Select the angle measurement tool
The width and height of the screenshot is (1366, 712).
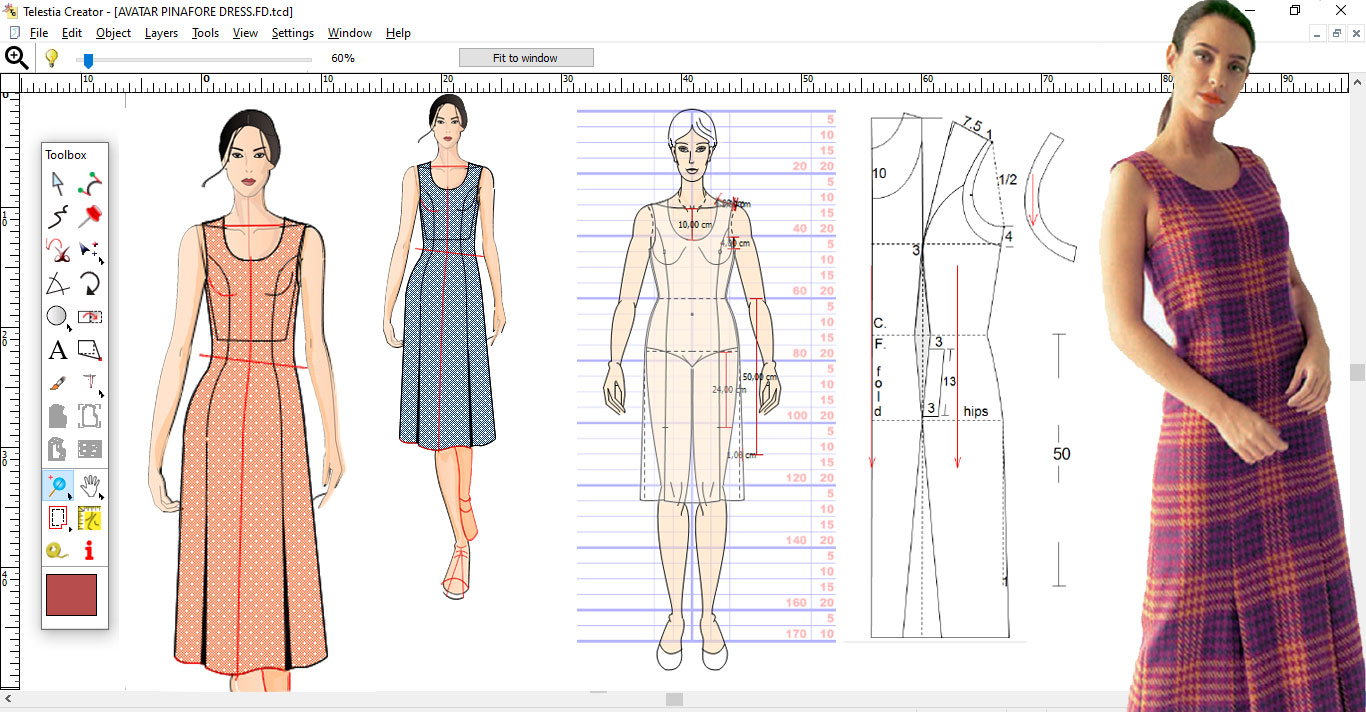58,284
